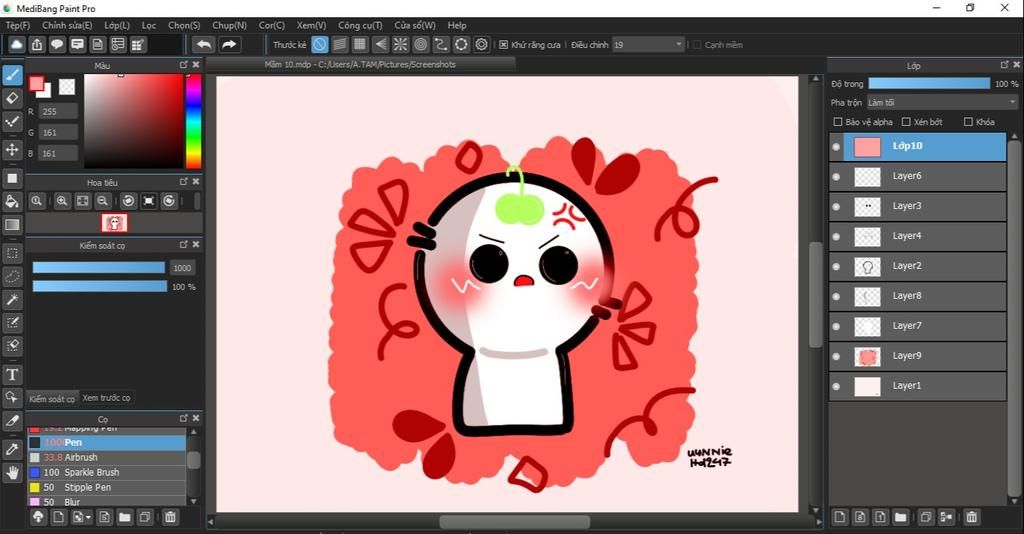This screenshot has width=1024, height=534.
Task: Click the share/export icon in toolbar
Action: click(x=37, y=44)
